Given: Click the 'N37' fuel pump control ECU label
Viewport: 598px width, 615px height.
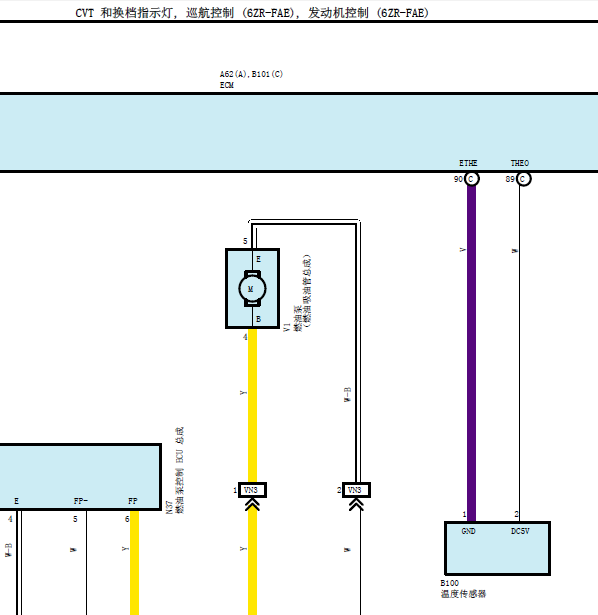Looking at the screenshot, I should pos(169,507).
